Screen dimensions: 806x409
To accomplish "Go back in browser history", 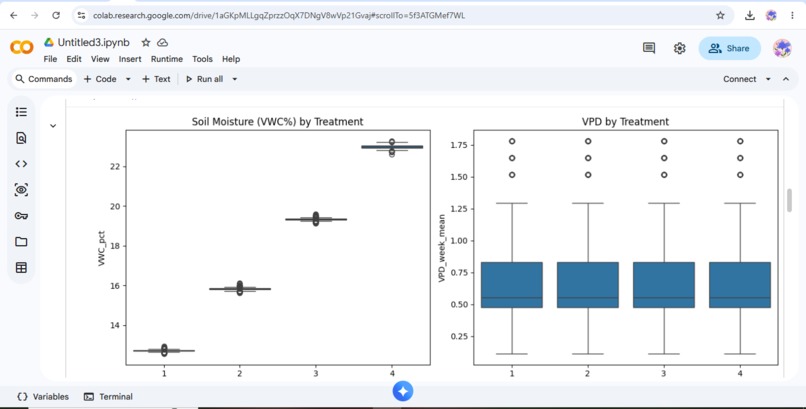I will 14,15.
